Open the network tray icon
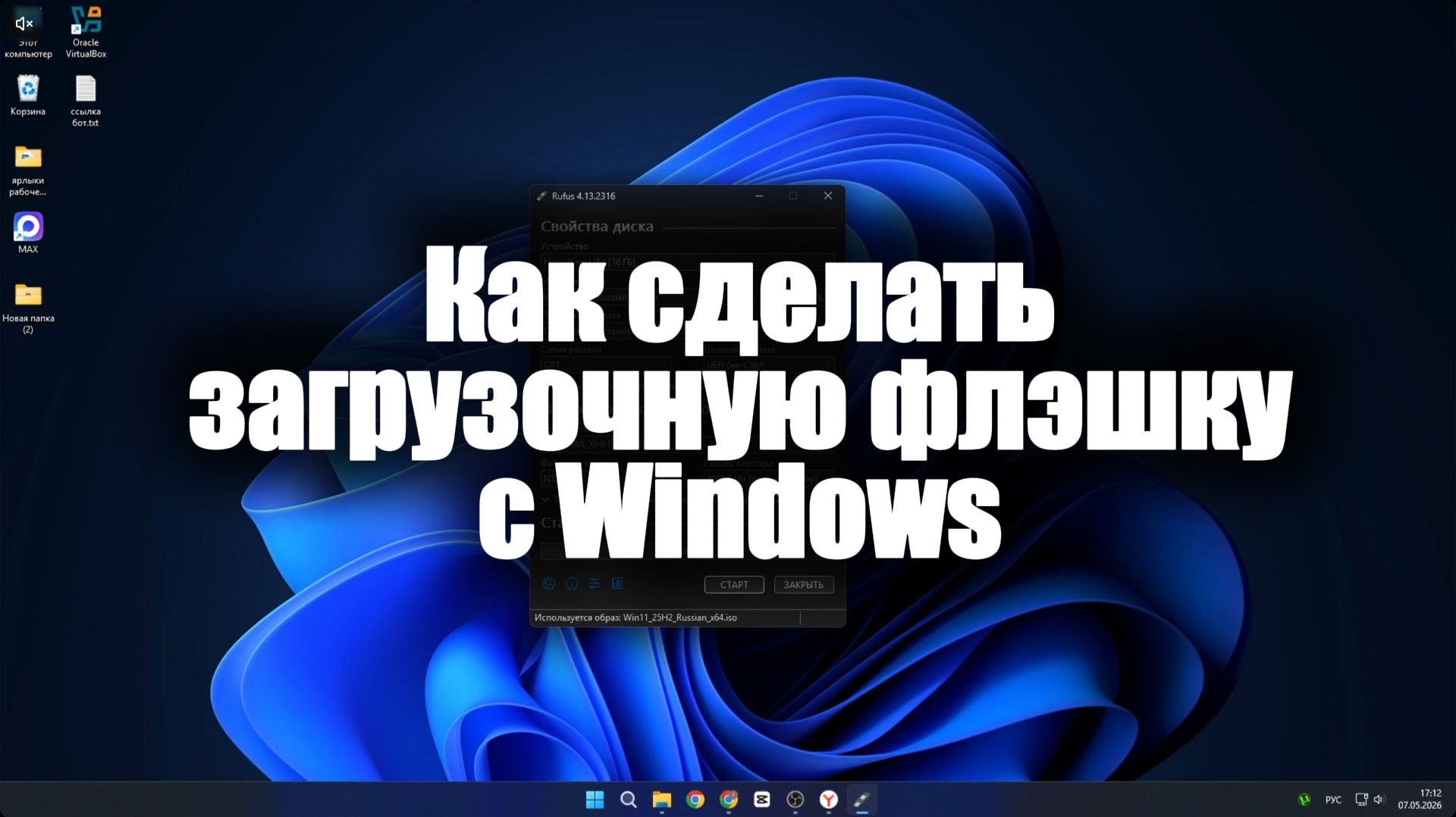1456x817 pixels. click(1361, 800)
